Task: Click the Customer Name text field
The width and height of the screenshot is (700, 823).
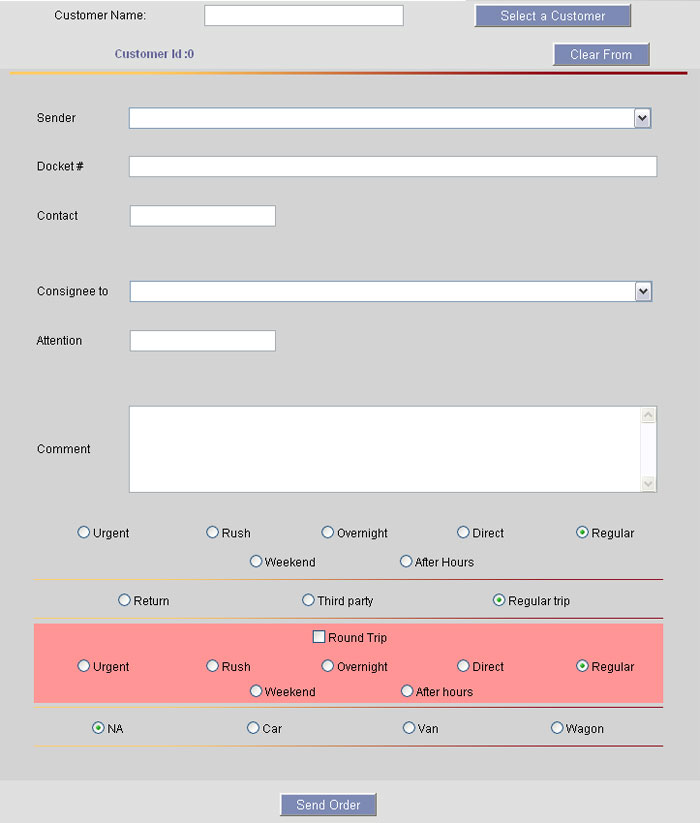Action: coord(303,16)
